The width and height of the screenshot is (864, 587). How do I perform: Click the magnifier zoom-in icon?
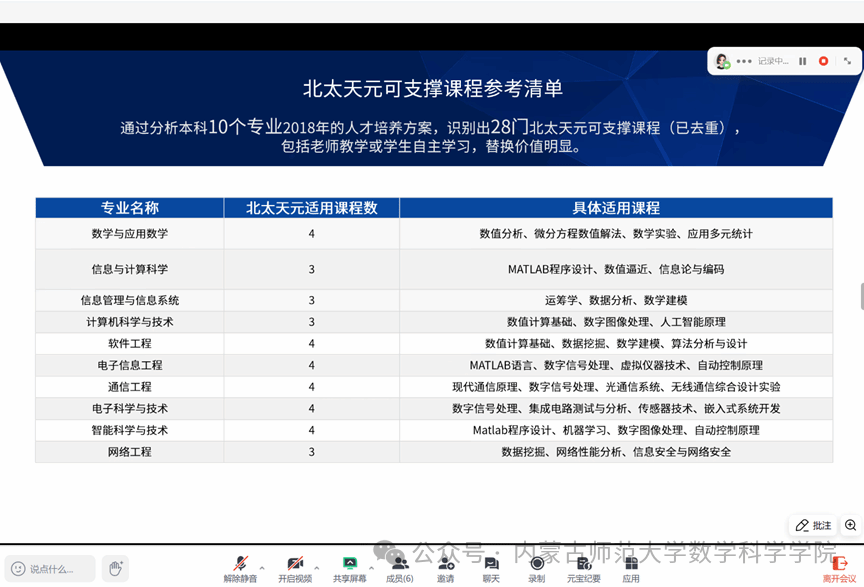pyautogui.click(x=851, y=525)
